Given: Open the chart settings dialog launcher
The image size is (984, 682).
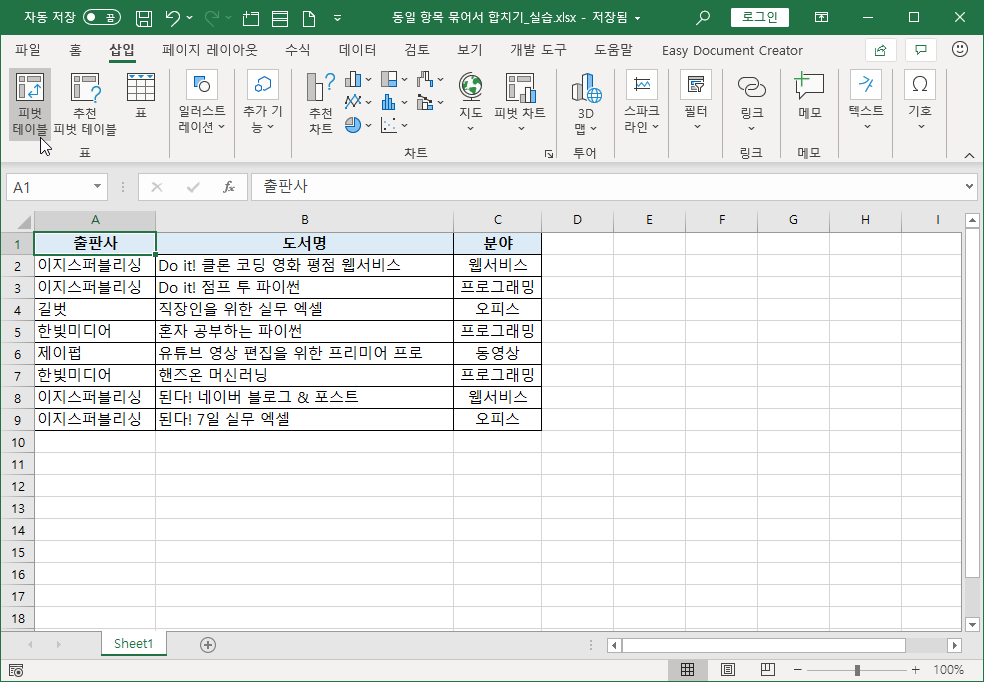Looking at the screenshot, I should [548, 154].
